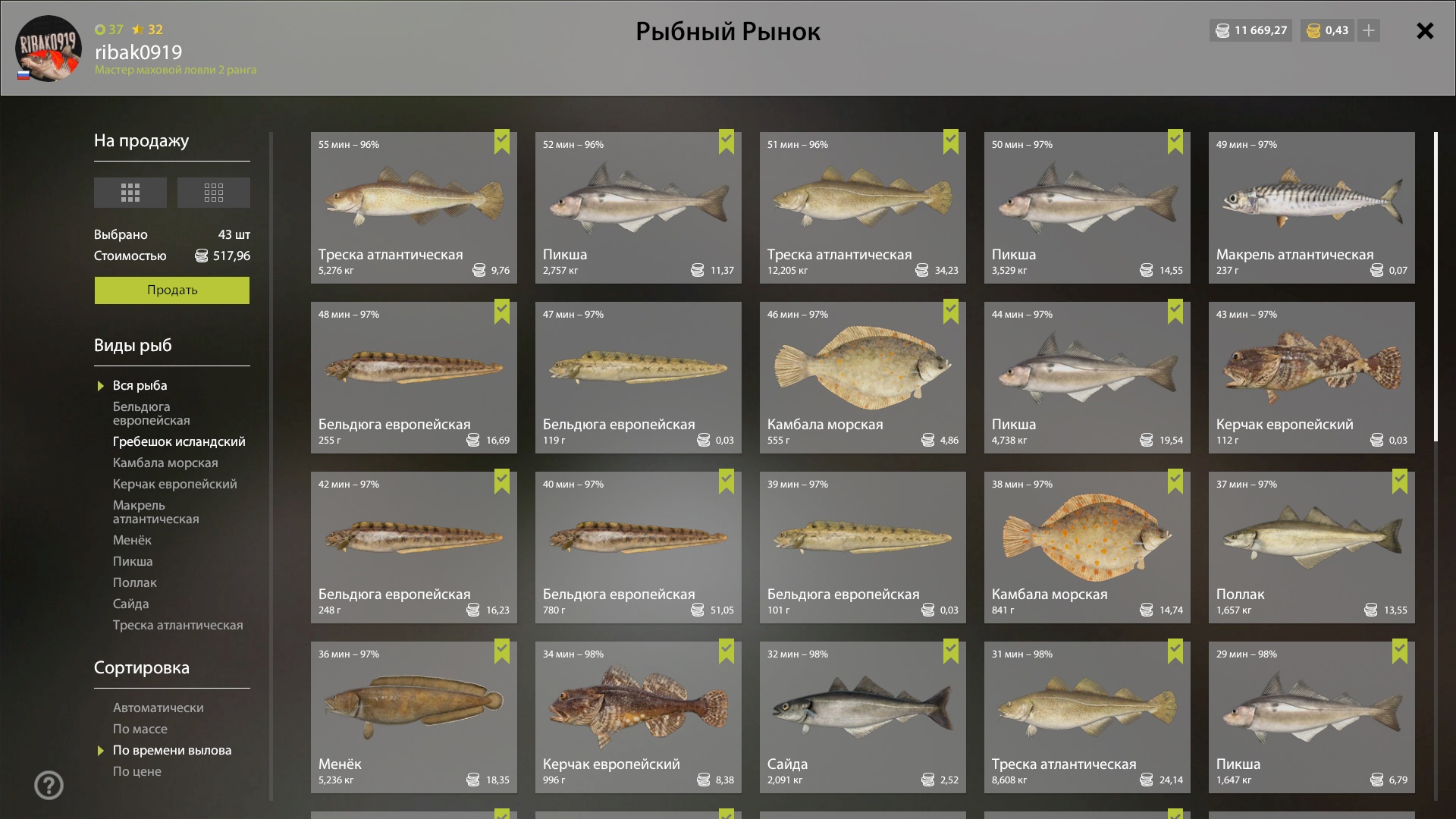Select the 47 мин Бельдюга европейская 119 г card
Screen dimensions: 1456x819
639,378
